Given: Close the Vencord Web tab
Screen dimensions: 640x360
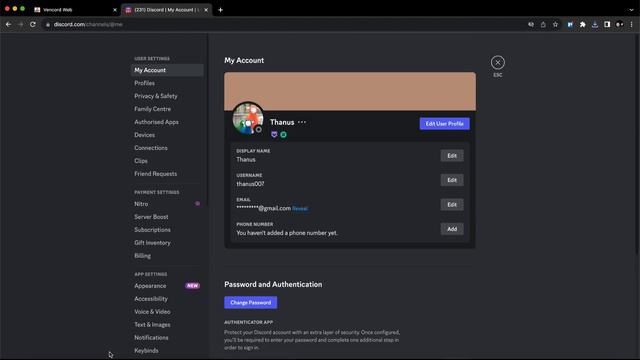Looking at the screenshot, I should tap(115, 10).
